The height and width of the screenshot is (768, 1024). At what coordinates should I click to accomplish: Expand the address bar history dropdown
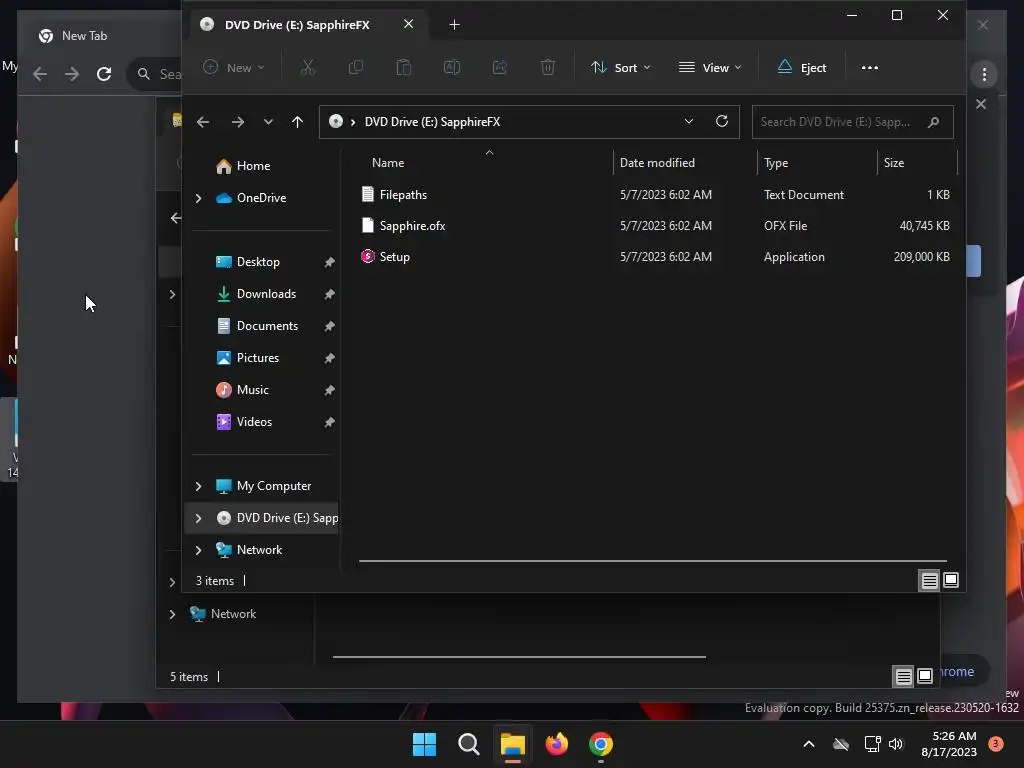pos(688,121)
